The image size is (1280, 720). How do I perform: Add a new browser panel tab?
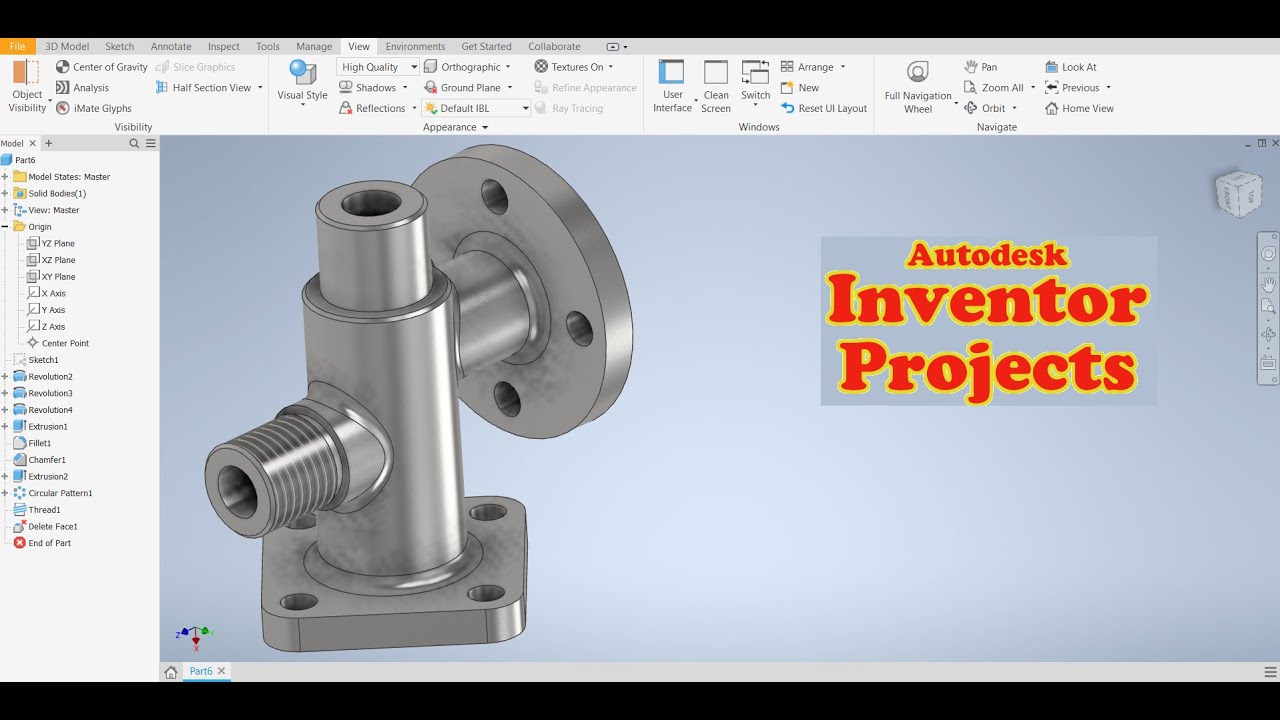pos(48,143)
